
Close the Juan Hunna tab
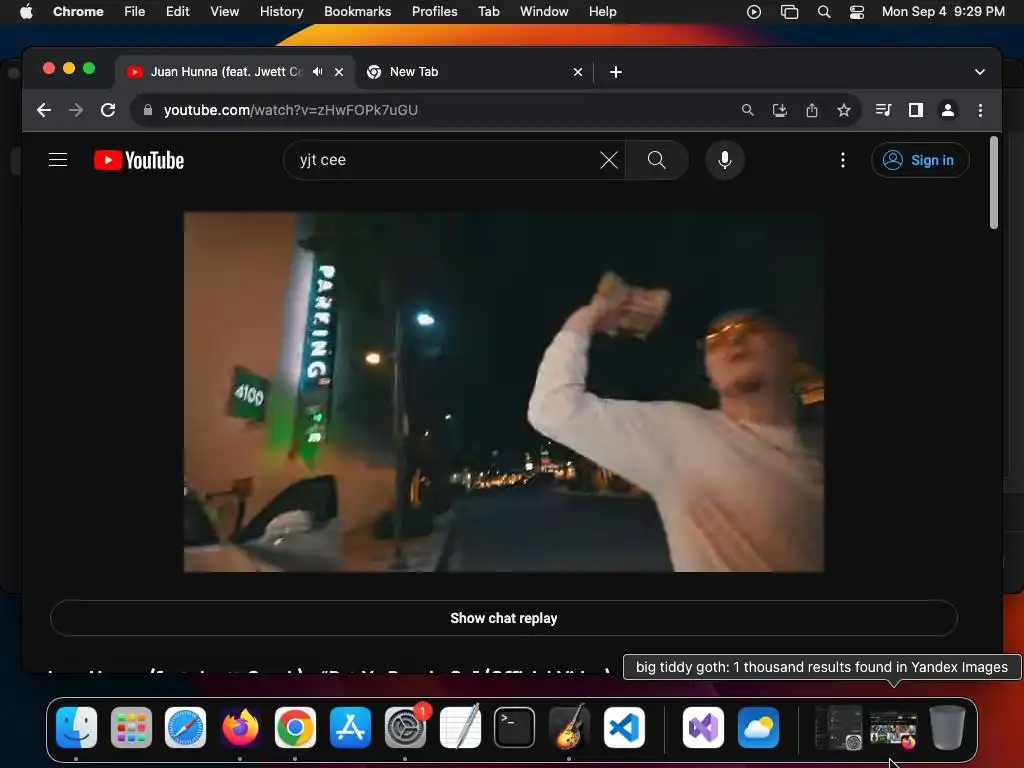[x=339, y=72]
